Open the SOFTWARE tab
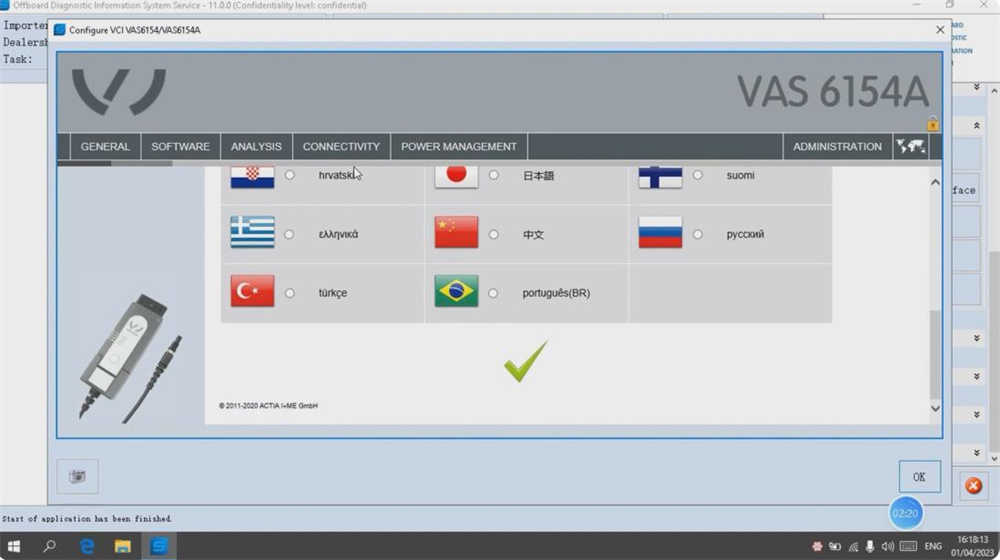 (180, 146)
